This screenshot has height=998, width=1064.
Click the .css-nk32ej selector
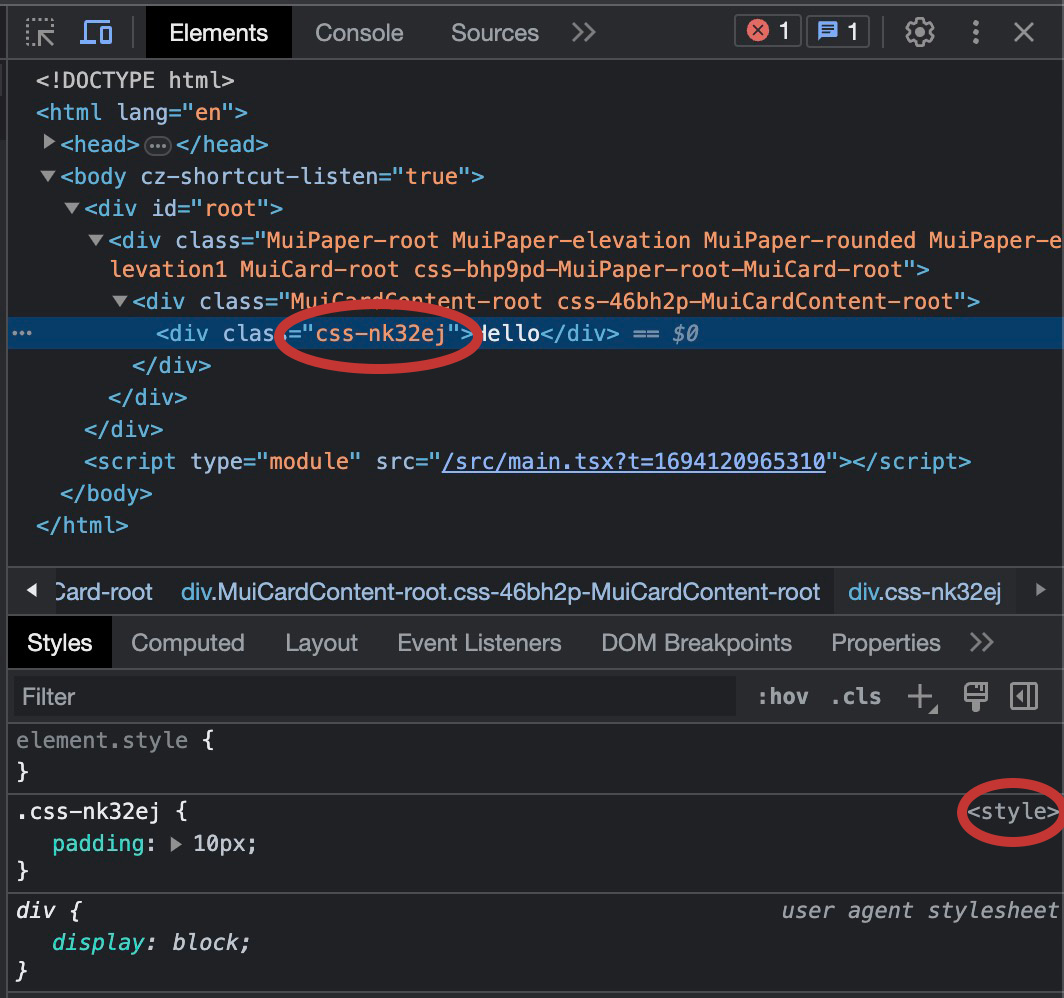[x=88, y=811]
